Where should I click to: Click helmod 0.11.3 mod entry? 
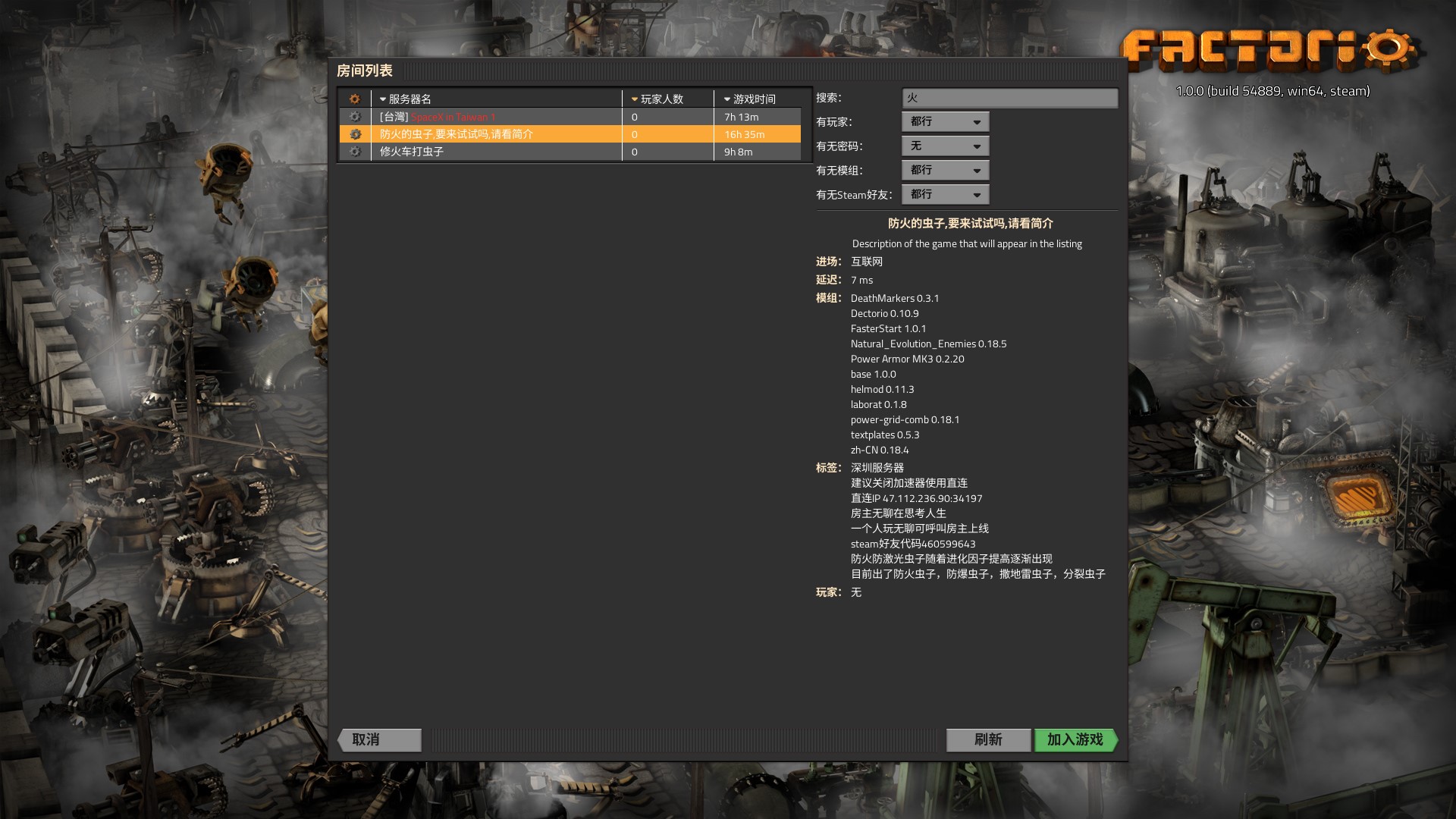[x=882, y=390]
